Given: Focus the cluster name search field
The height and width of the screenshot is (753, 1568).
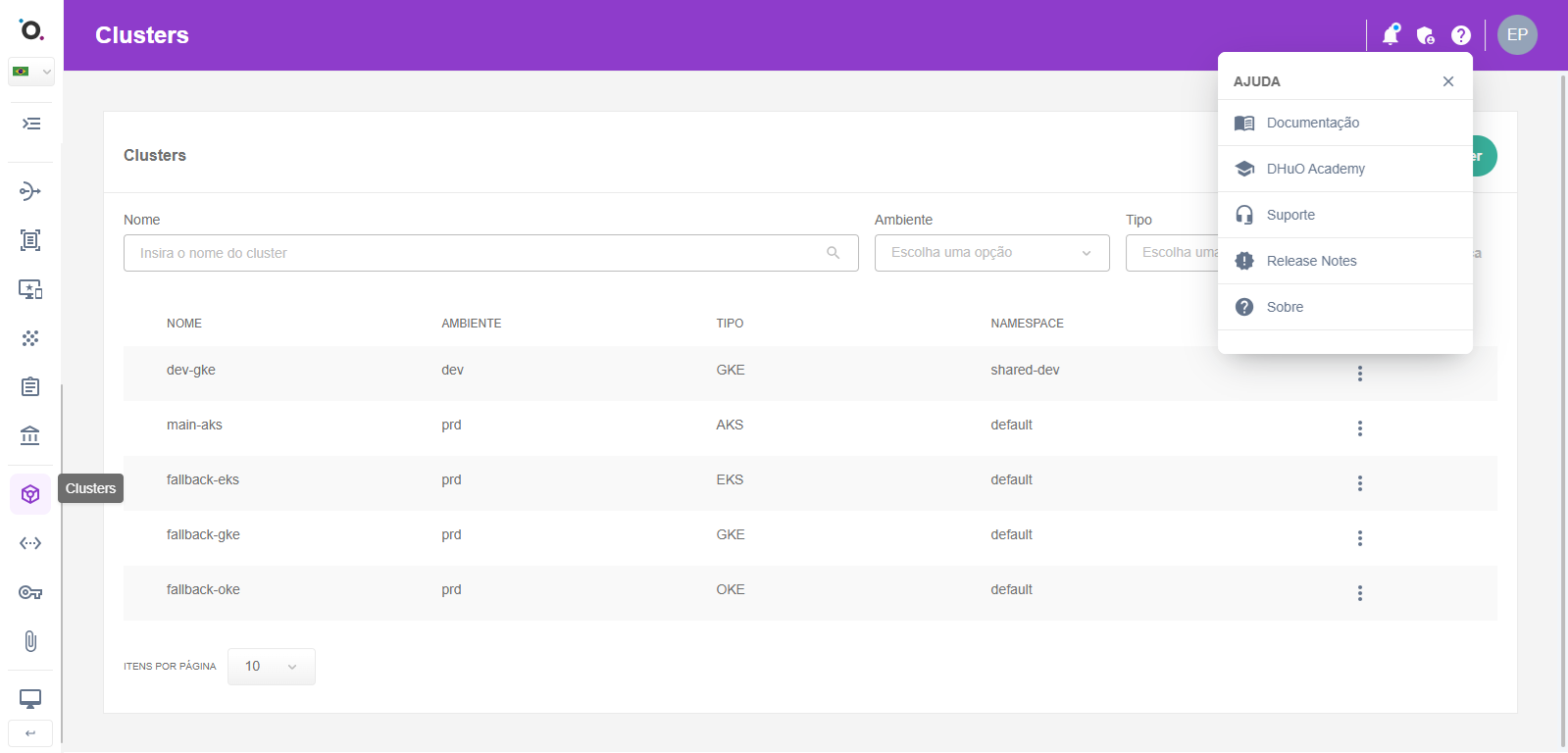Looking at the screenshot, I should [491, 253].
